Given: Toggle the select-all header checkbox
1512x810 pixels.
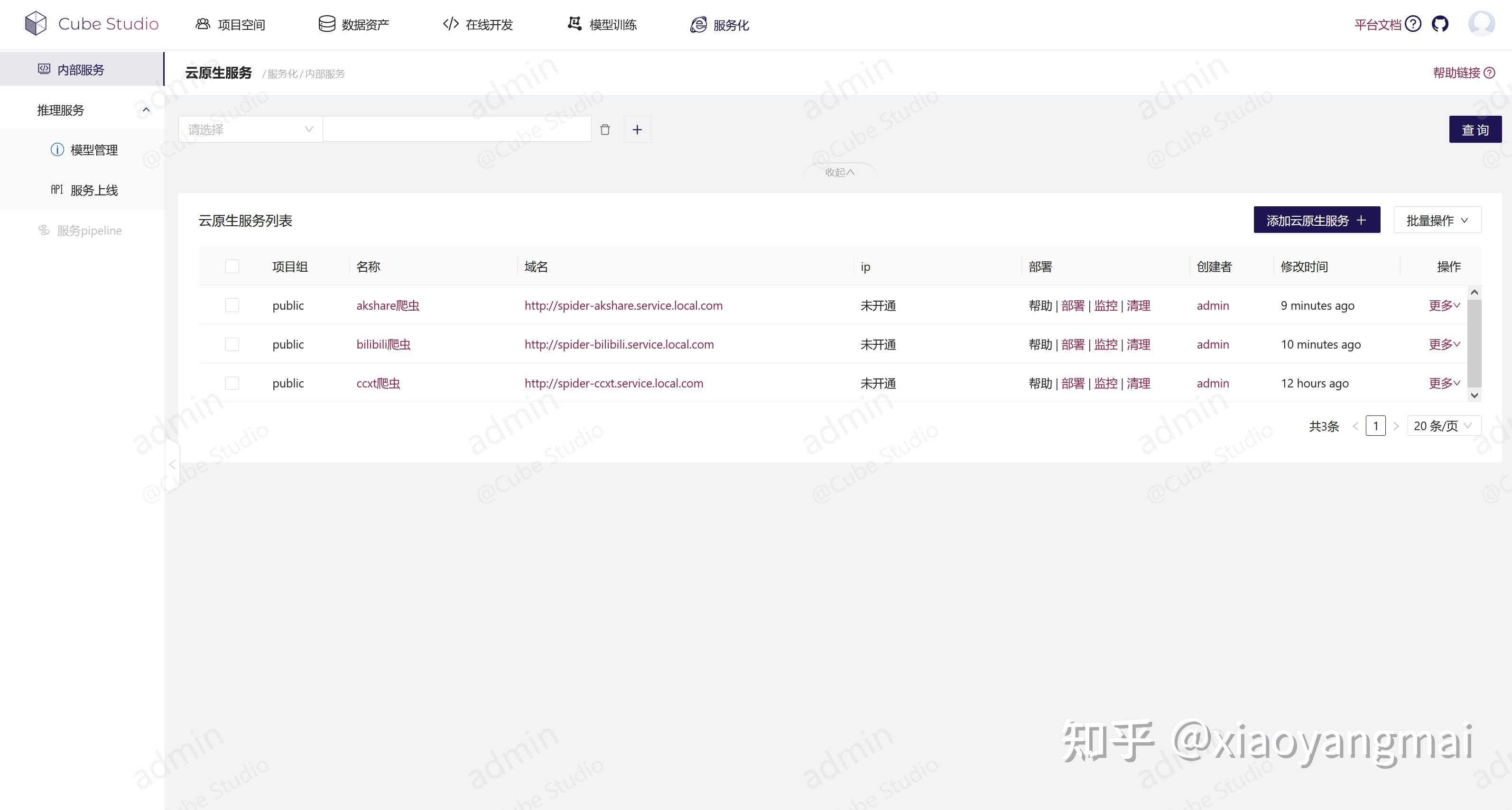Looking at the screenshot, I should [x=232, y=267].
